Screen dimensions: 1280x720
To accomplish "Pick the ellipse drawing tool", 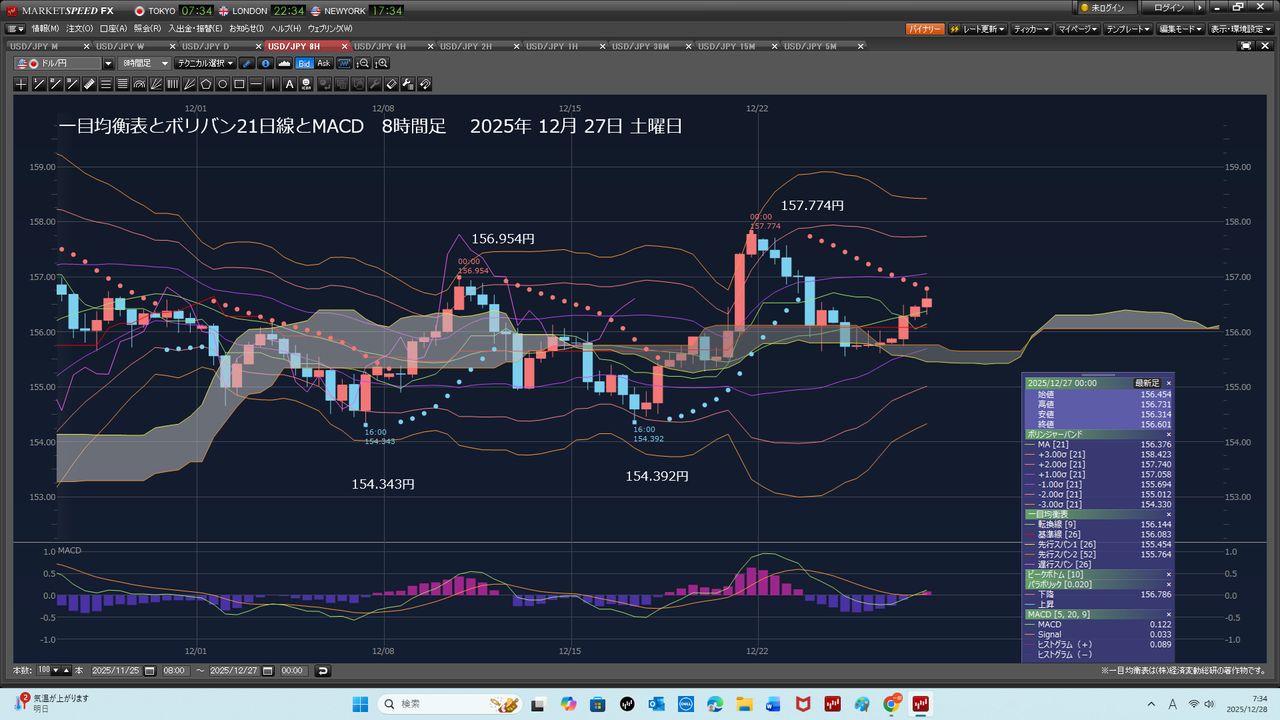I will [x=223, y=84].
